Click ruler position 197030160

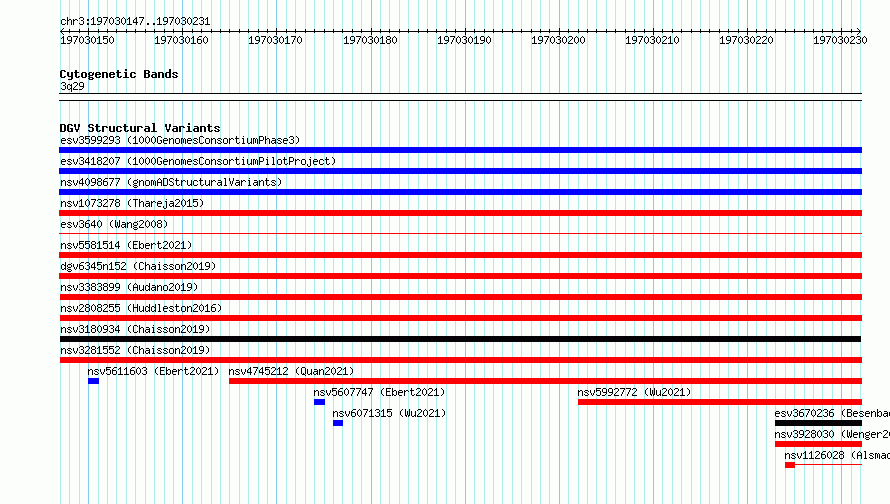pos(182,40)
